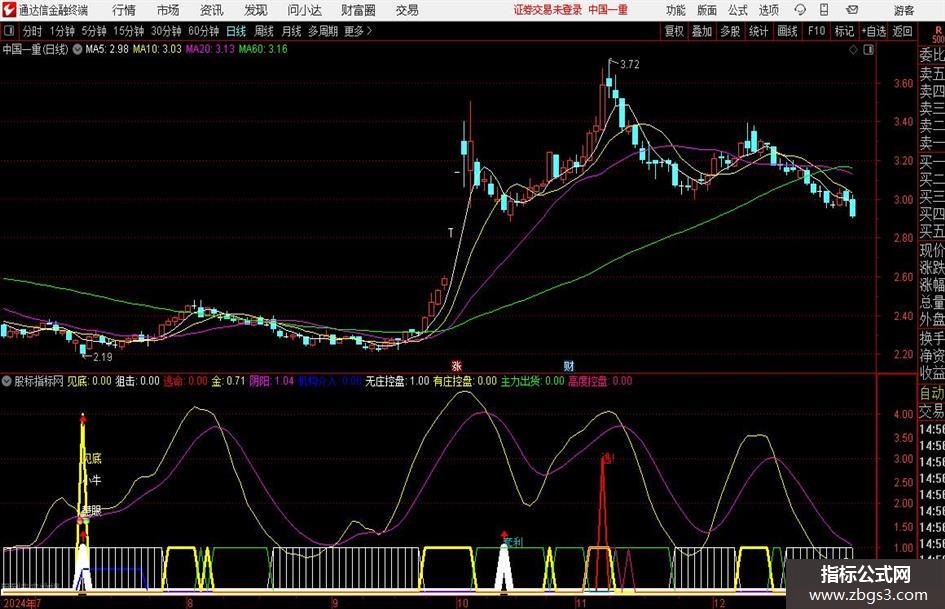
Task: Switch to the 15分钟 period
Action: (128, 31)
